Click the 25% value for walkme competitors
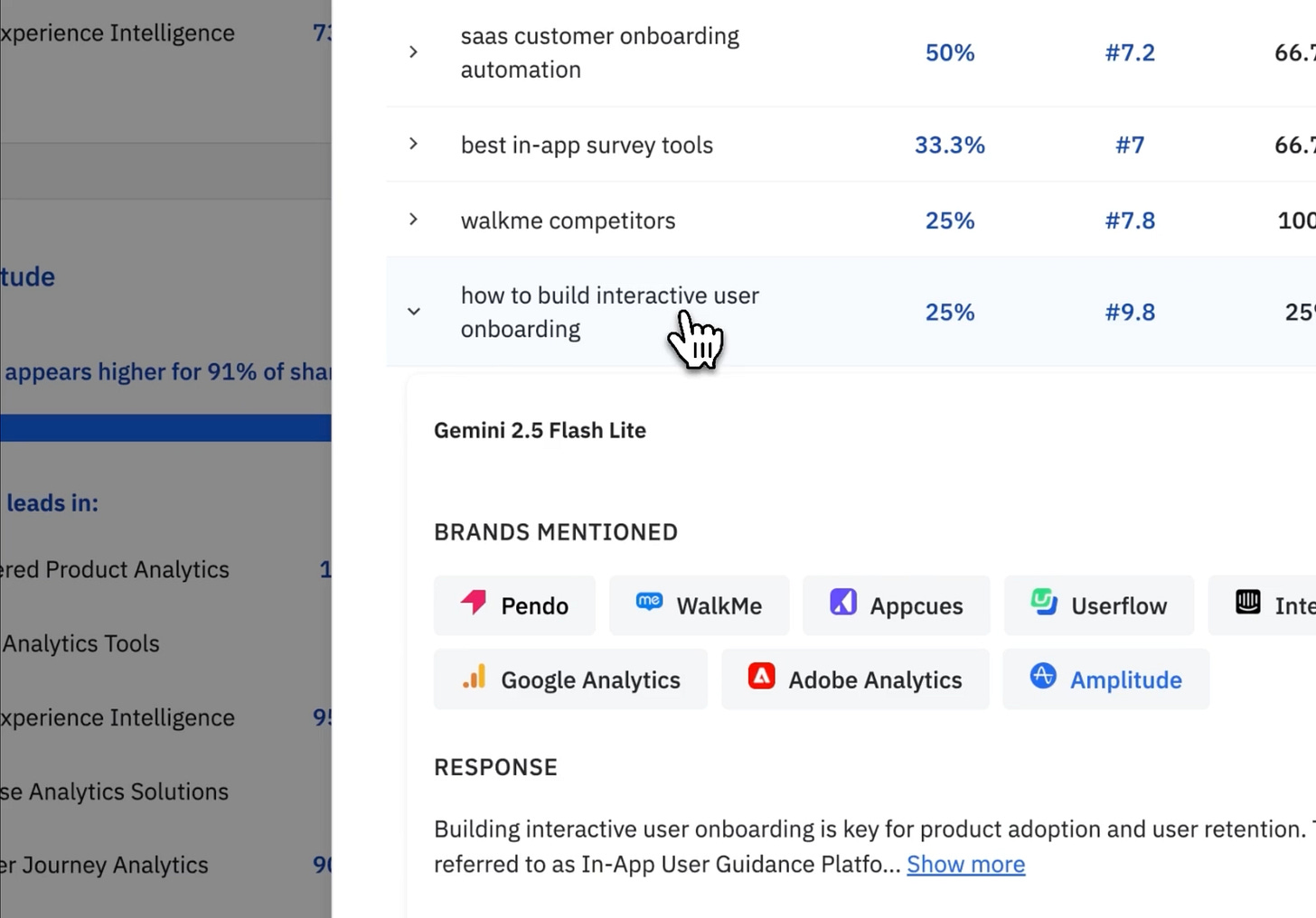 click(950, 220)
